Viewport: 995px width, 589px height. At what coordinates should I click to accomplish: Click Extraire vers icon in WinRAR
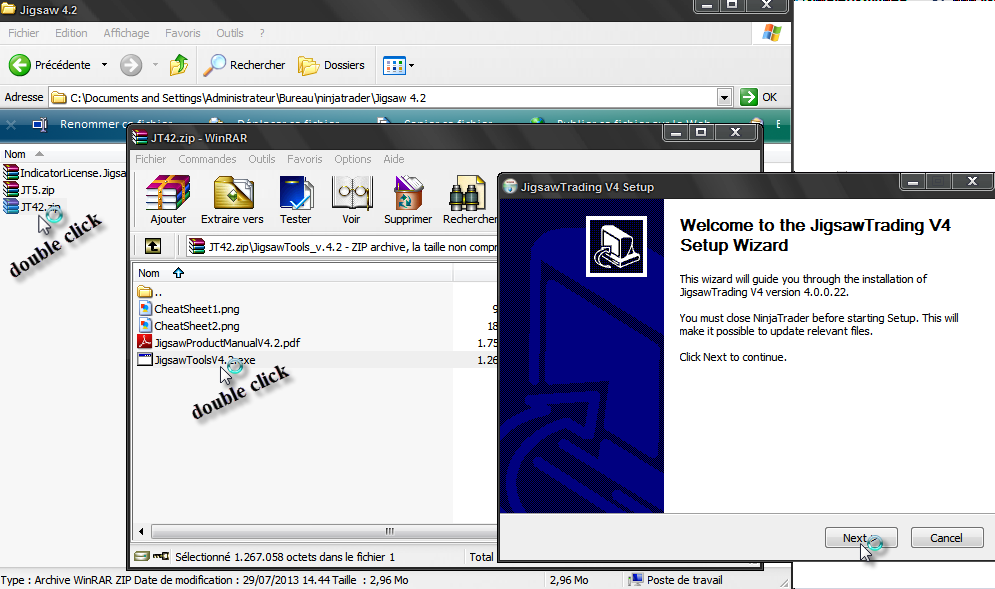pyautogui.click(x=232, y=192)
